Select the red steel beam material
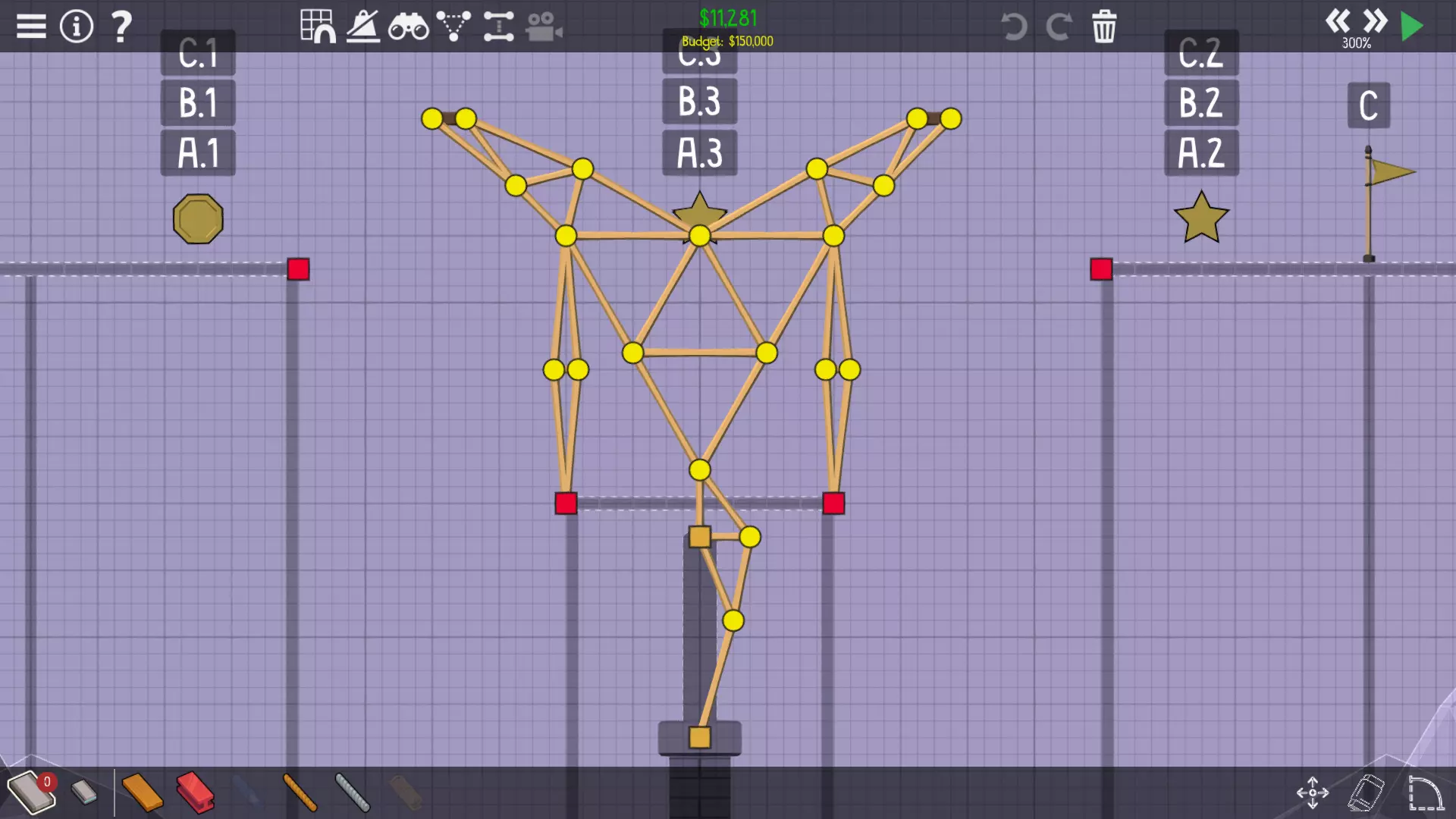1456x819 pixels. click(196, 792)
